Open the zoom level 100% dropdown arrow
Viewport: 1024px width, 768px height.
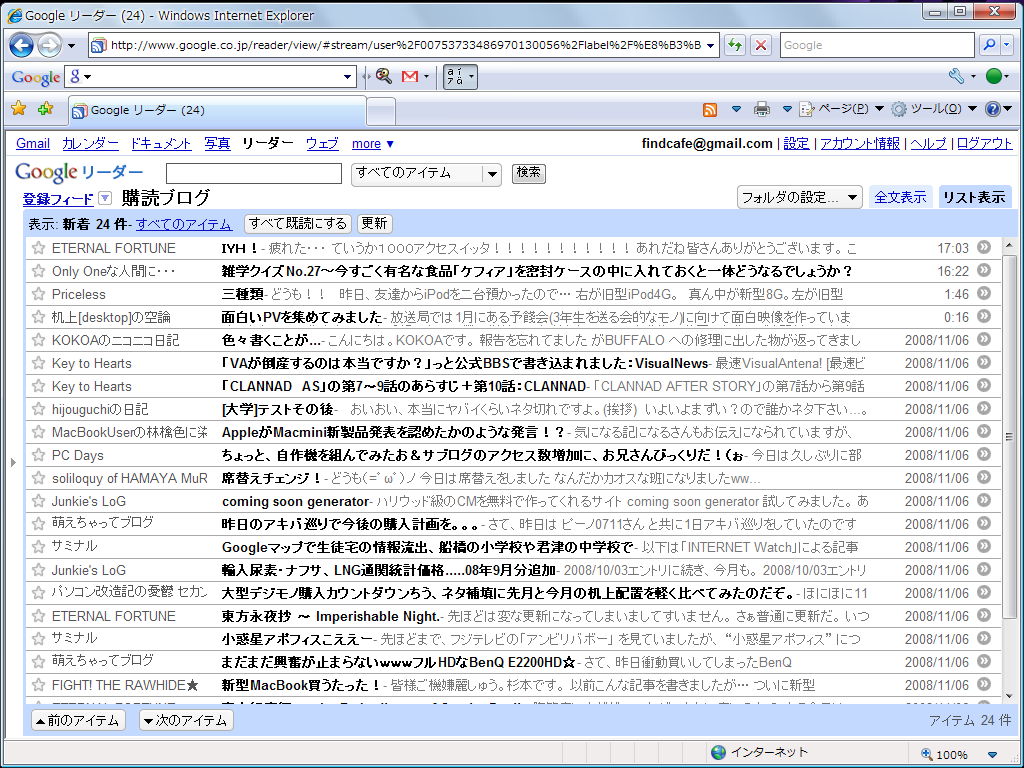pos(992,755)
